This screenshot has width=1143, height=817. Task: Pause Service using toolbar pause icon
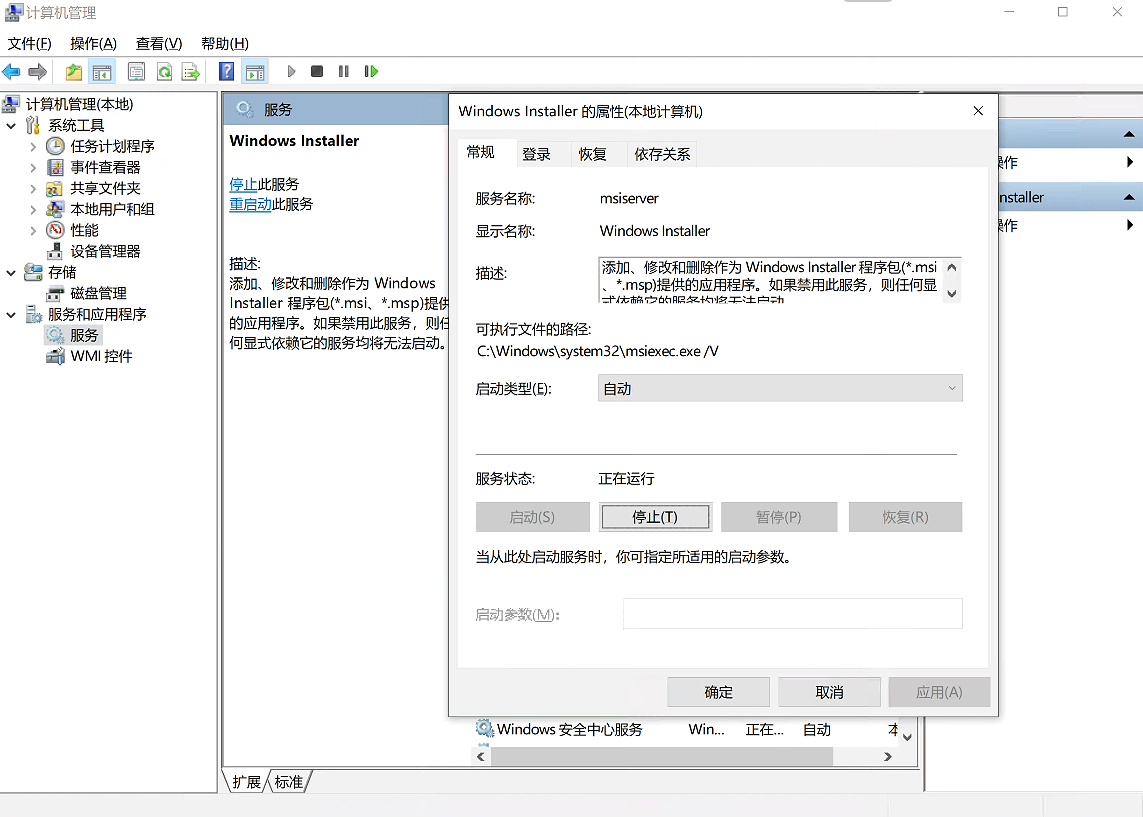point(344,71)
